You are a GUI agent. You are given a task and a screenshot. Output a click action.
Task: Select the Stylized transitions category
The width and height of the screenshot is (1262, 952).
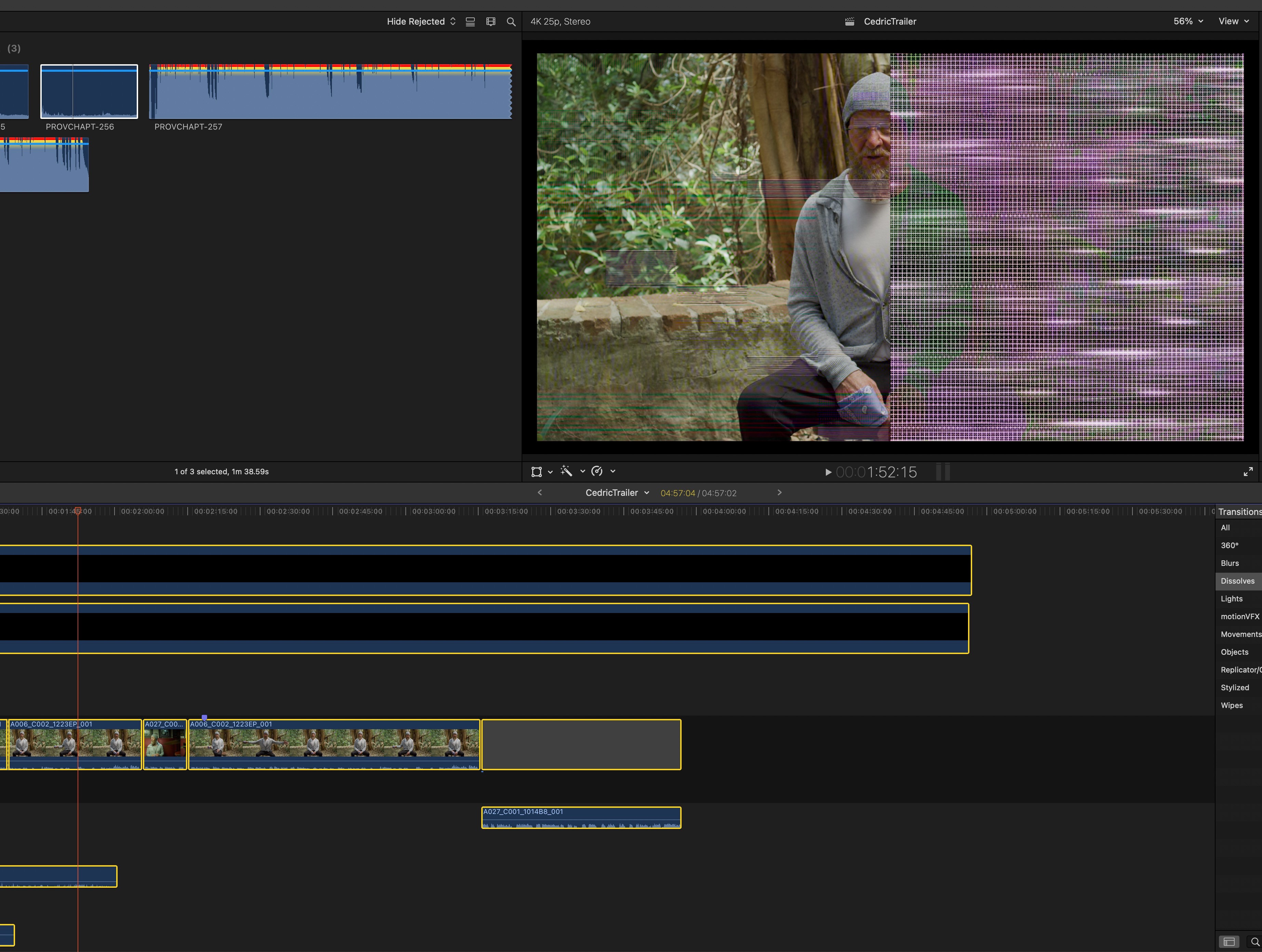(1234, 687)
